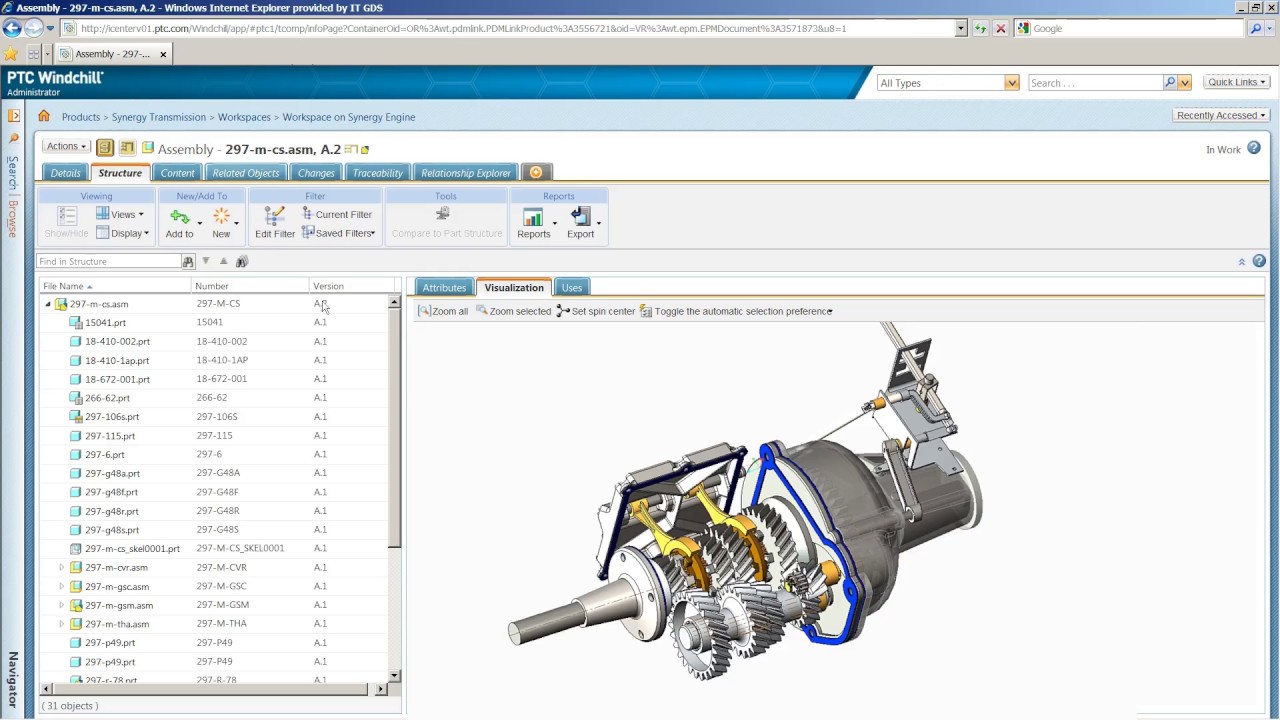1280x720 pixels.
Task: Click the find-all binoculars icon beside arrows
Action: [x=241, y=261]
